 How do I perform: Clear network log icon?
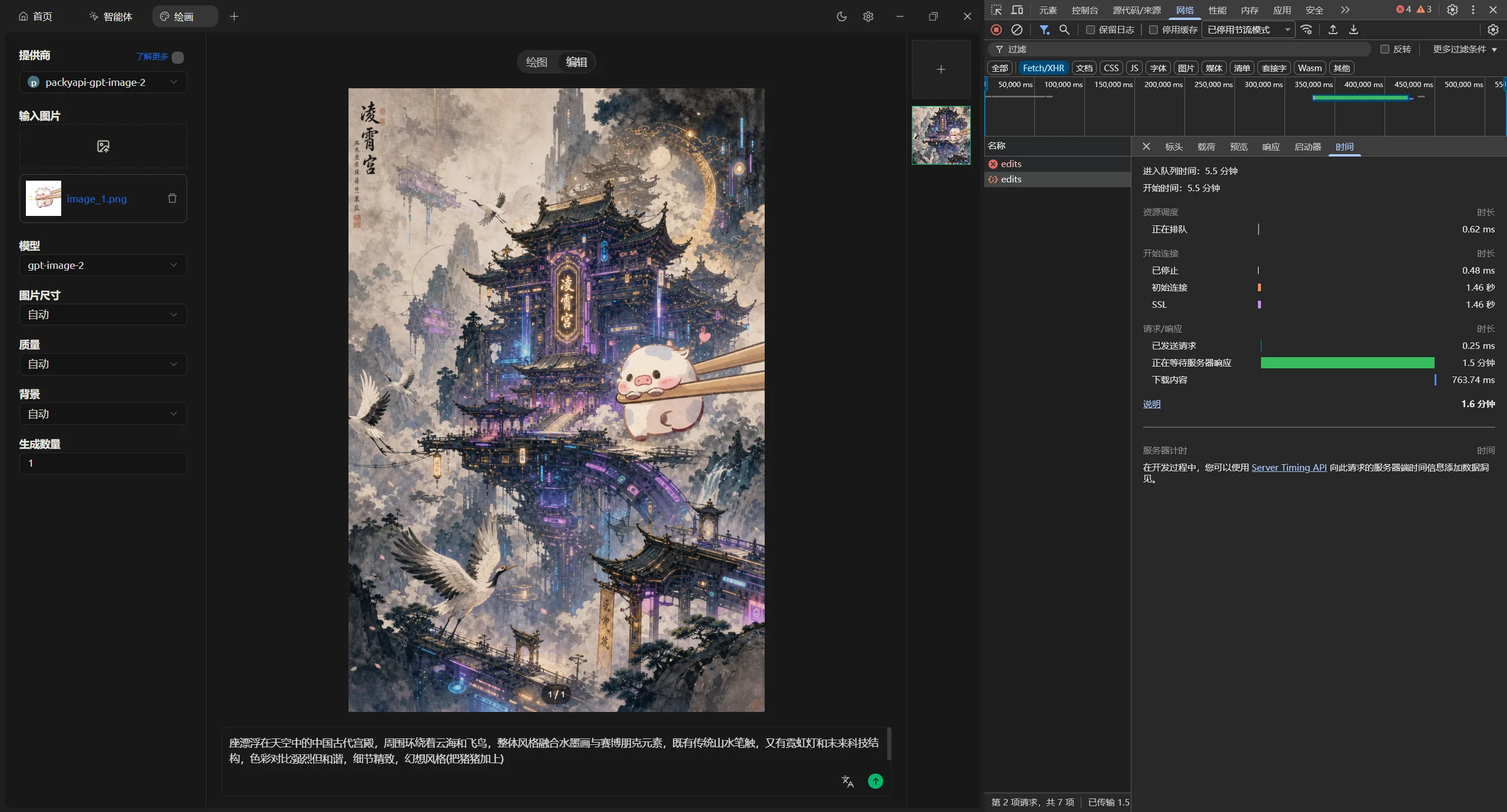[x=1017, y=29]
